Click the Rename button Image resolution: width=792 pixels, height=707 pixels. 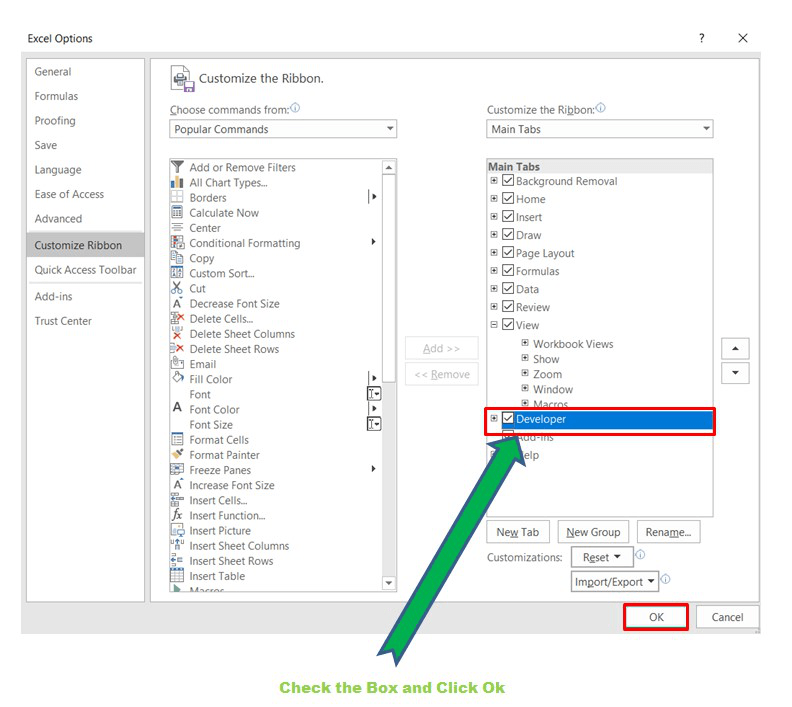pos(668,532)
